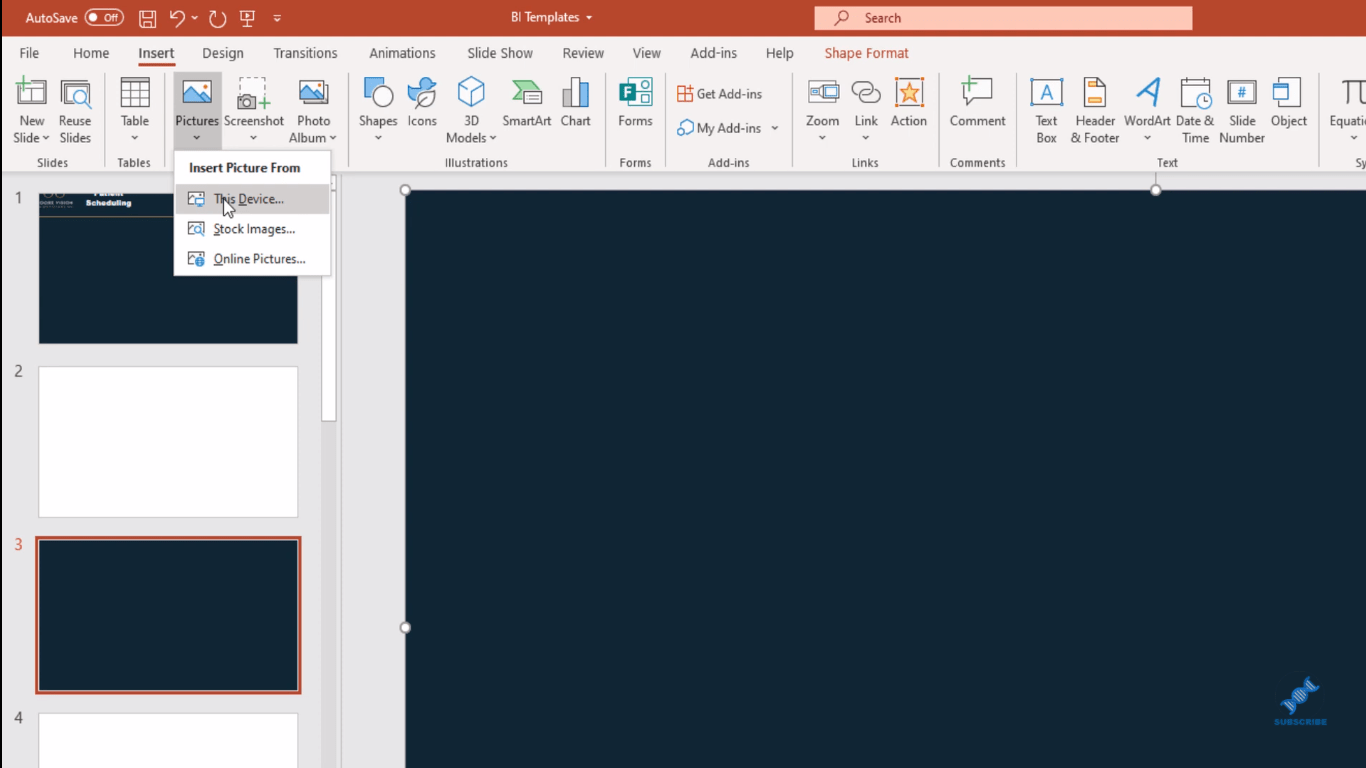Open the File tab
The image size is (1366, 768).
(29, 53)
